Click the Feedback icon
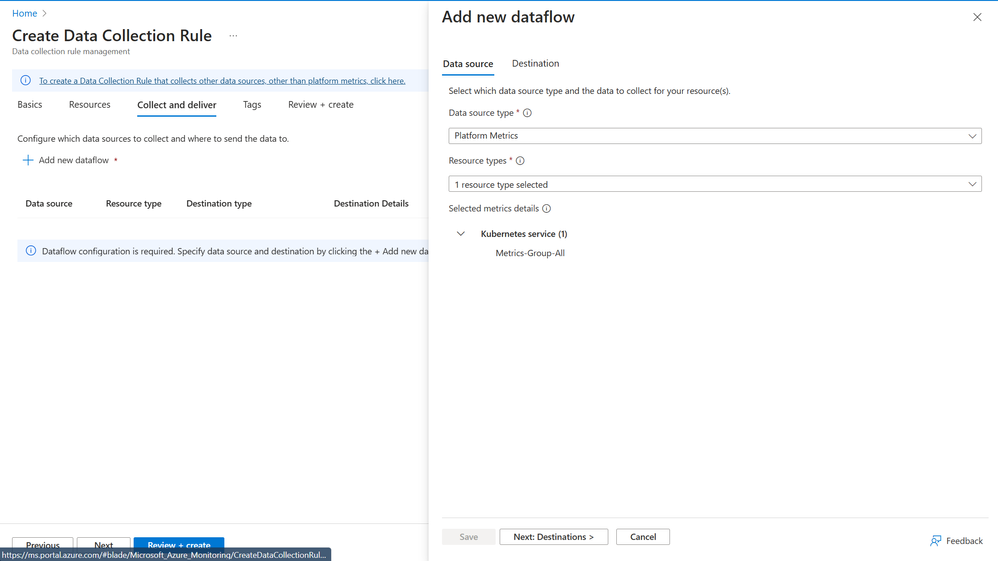This screenshot has width=998, height=561. [935, 541]
